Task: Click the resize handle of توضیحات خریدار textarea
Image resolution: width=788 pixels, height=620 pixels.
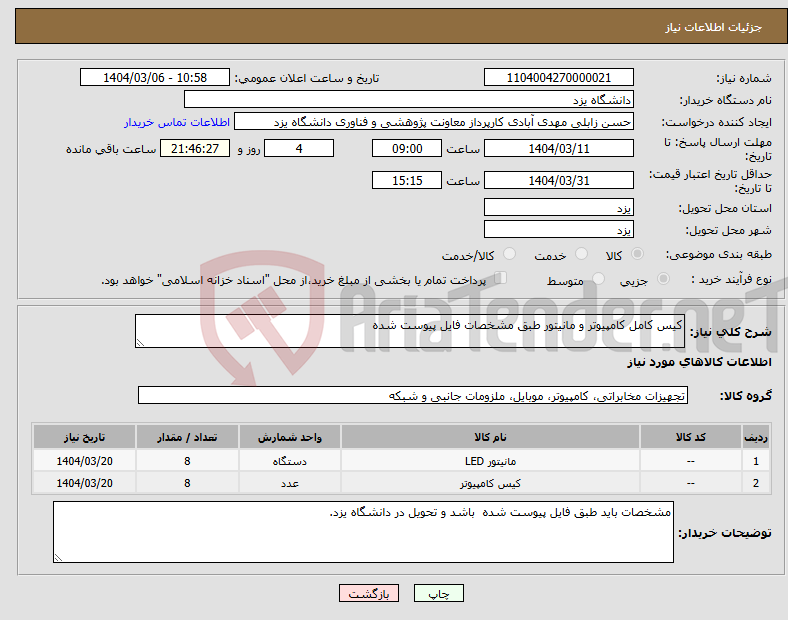Action: [x=58, y=558]
